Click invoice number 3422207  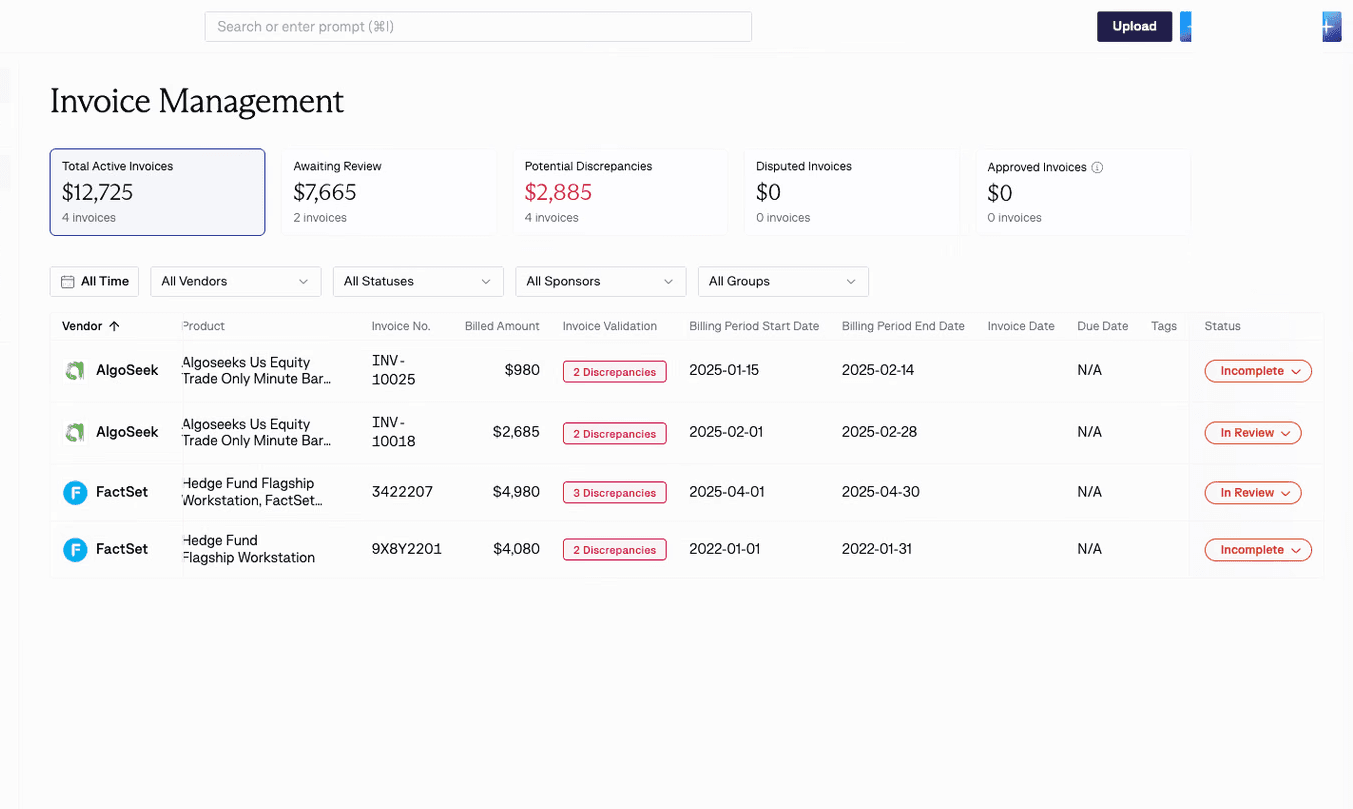pyautogui.click(x=402, y=492)
